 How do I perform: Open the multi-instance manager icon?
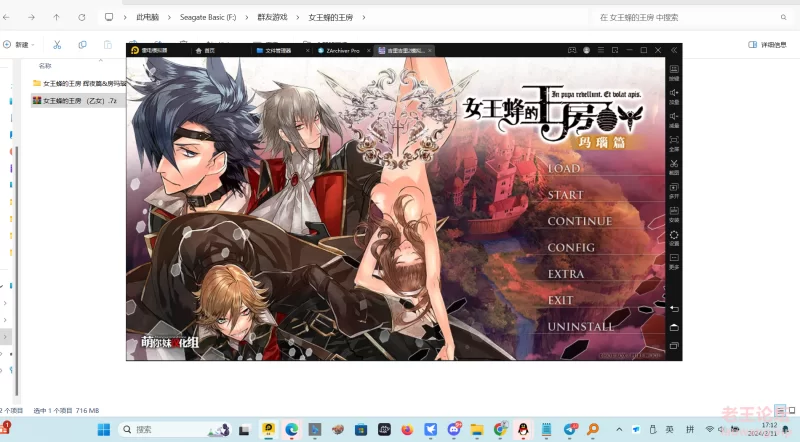[674, 189]
